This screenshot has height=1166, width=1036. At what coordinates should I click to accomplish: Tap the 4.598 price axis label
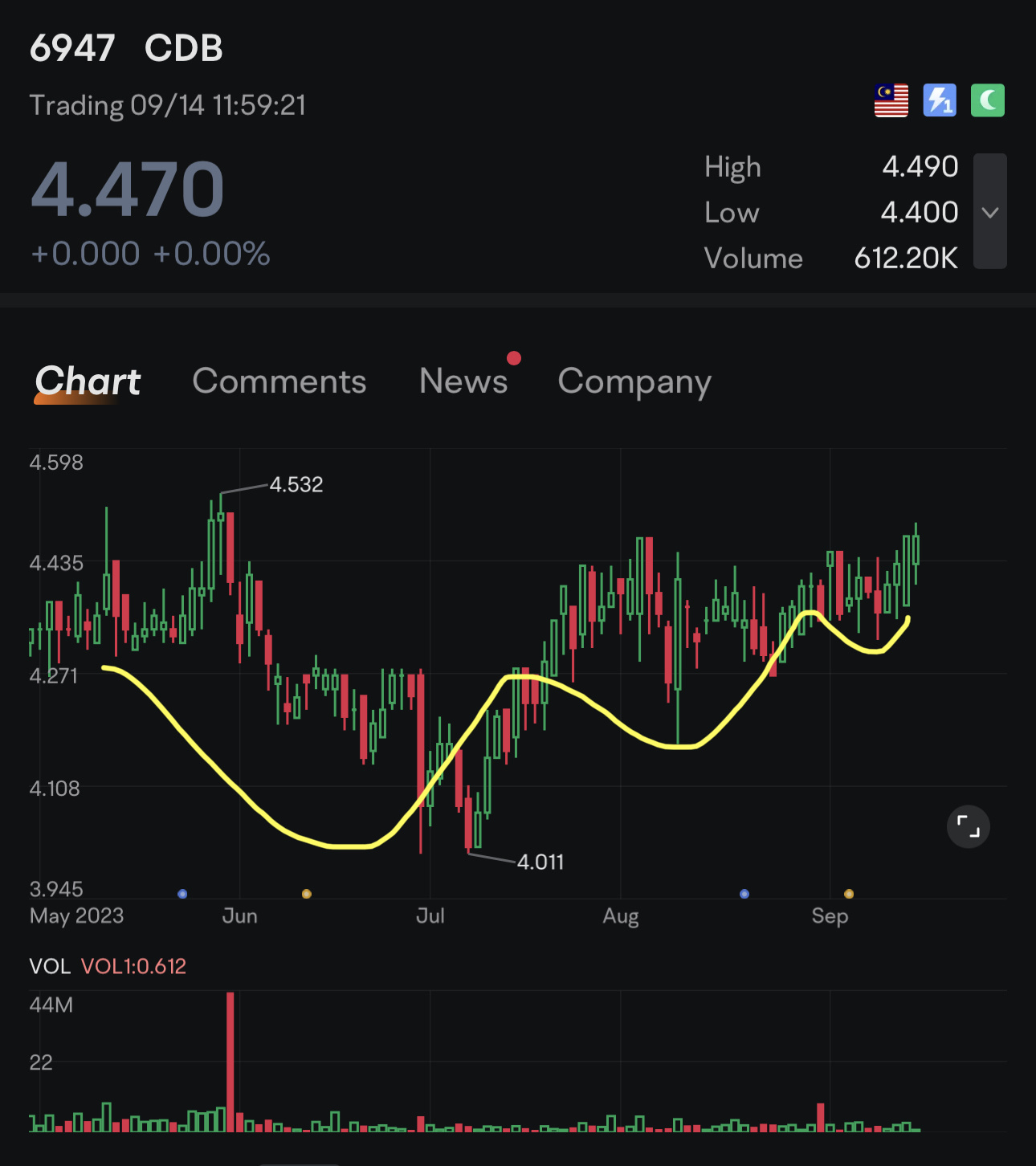(x=56, y=463)
